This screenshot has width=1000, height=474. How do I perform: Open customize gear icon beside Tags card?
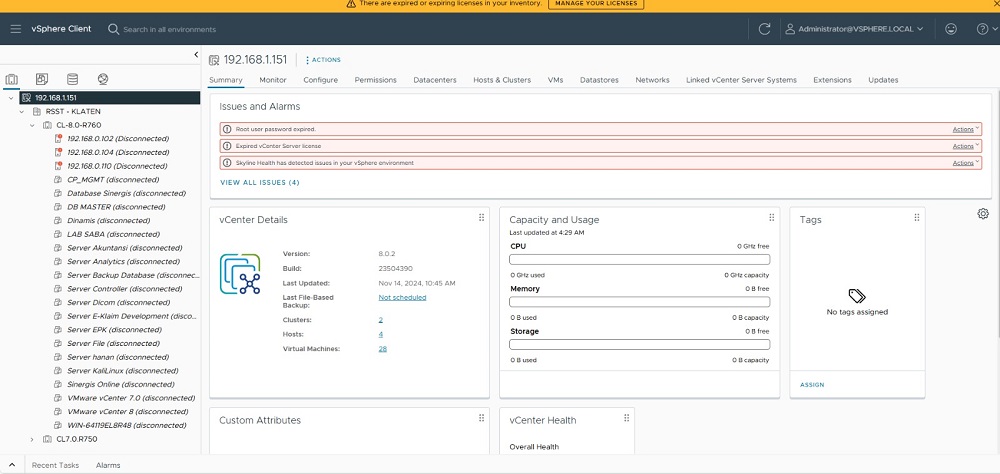click(x=983, y=214)
